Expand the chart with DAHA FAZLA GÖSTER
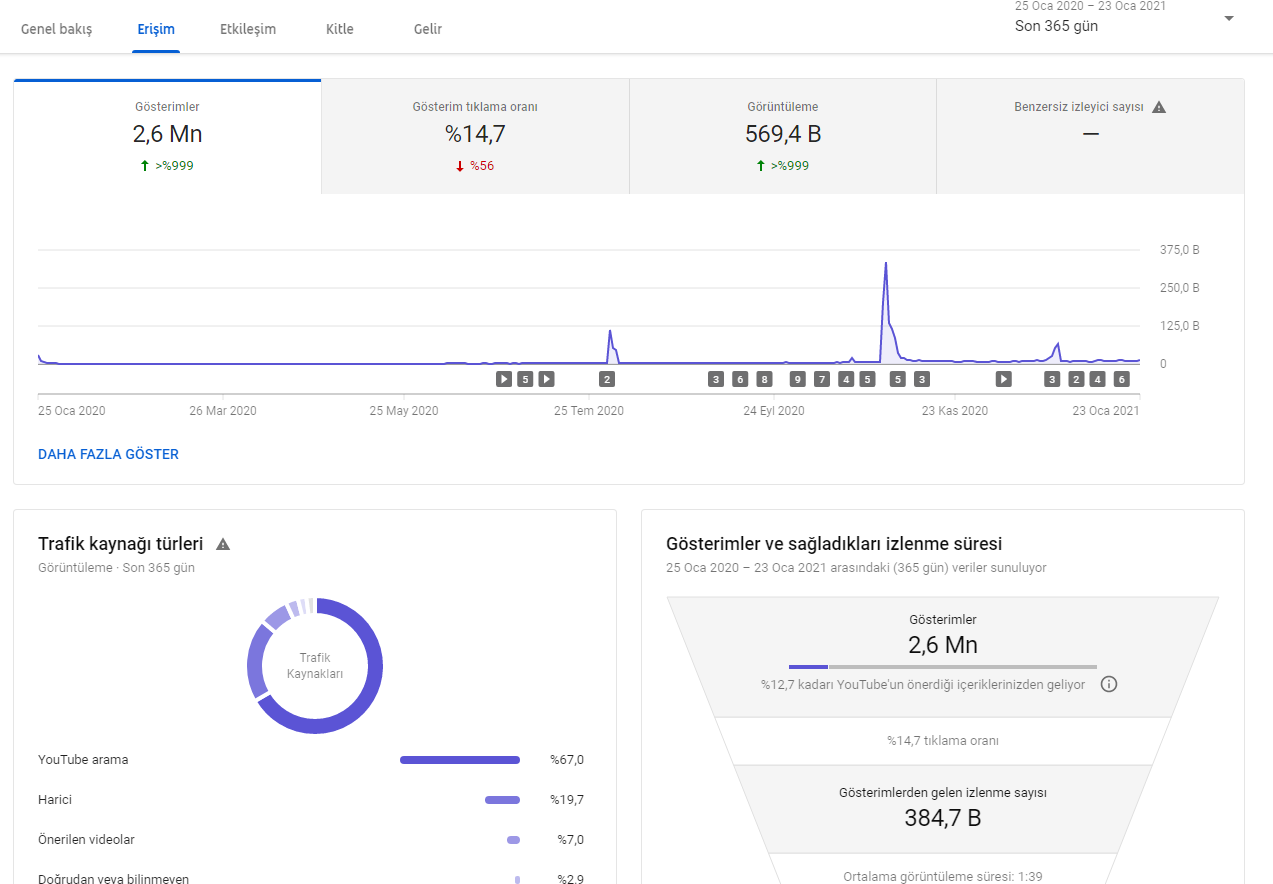The image size is (1273, 884). tap(108, 454)
